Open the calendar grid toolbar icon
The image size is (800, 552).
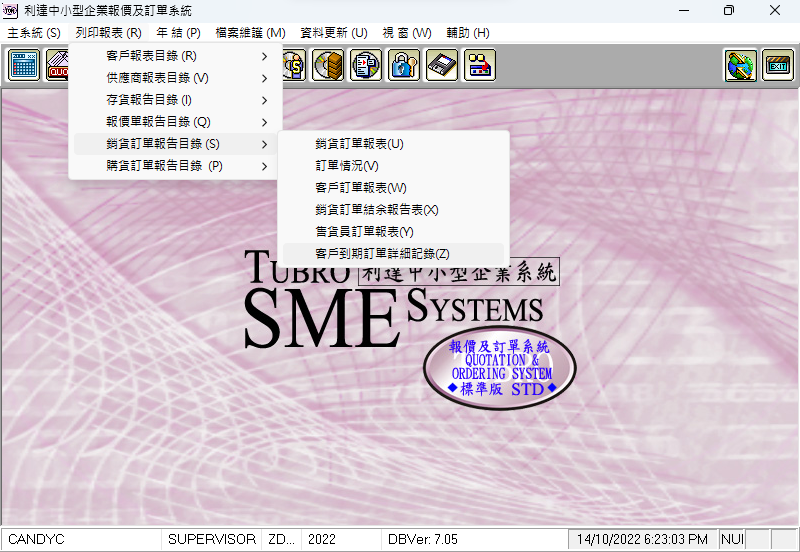tap(23, 65)
